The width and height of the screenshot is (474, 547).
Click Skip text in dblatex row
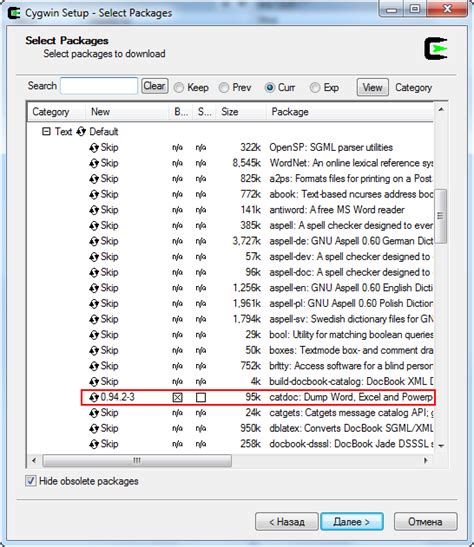coord(109,428)
